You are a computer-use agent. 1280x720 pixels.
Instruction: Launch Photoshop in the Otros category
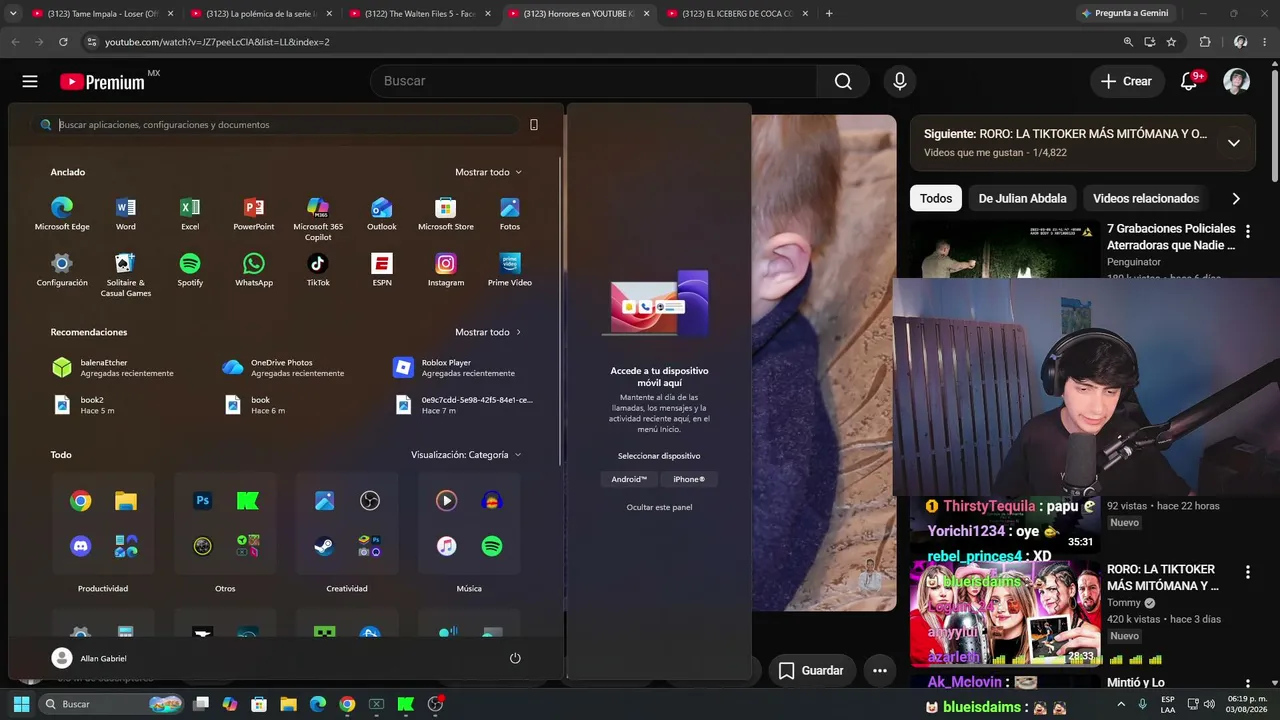(x=203, y=501)
